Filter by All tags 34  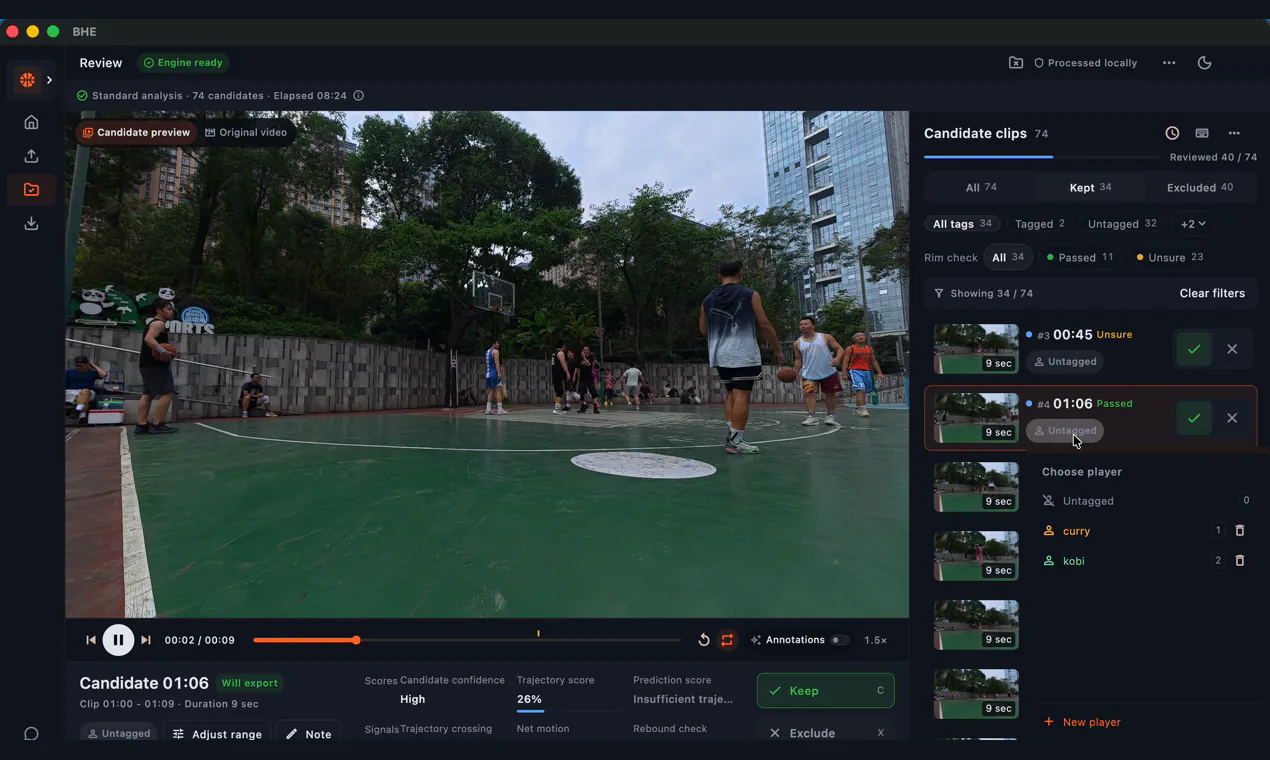pos(962,224)
